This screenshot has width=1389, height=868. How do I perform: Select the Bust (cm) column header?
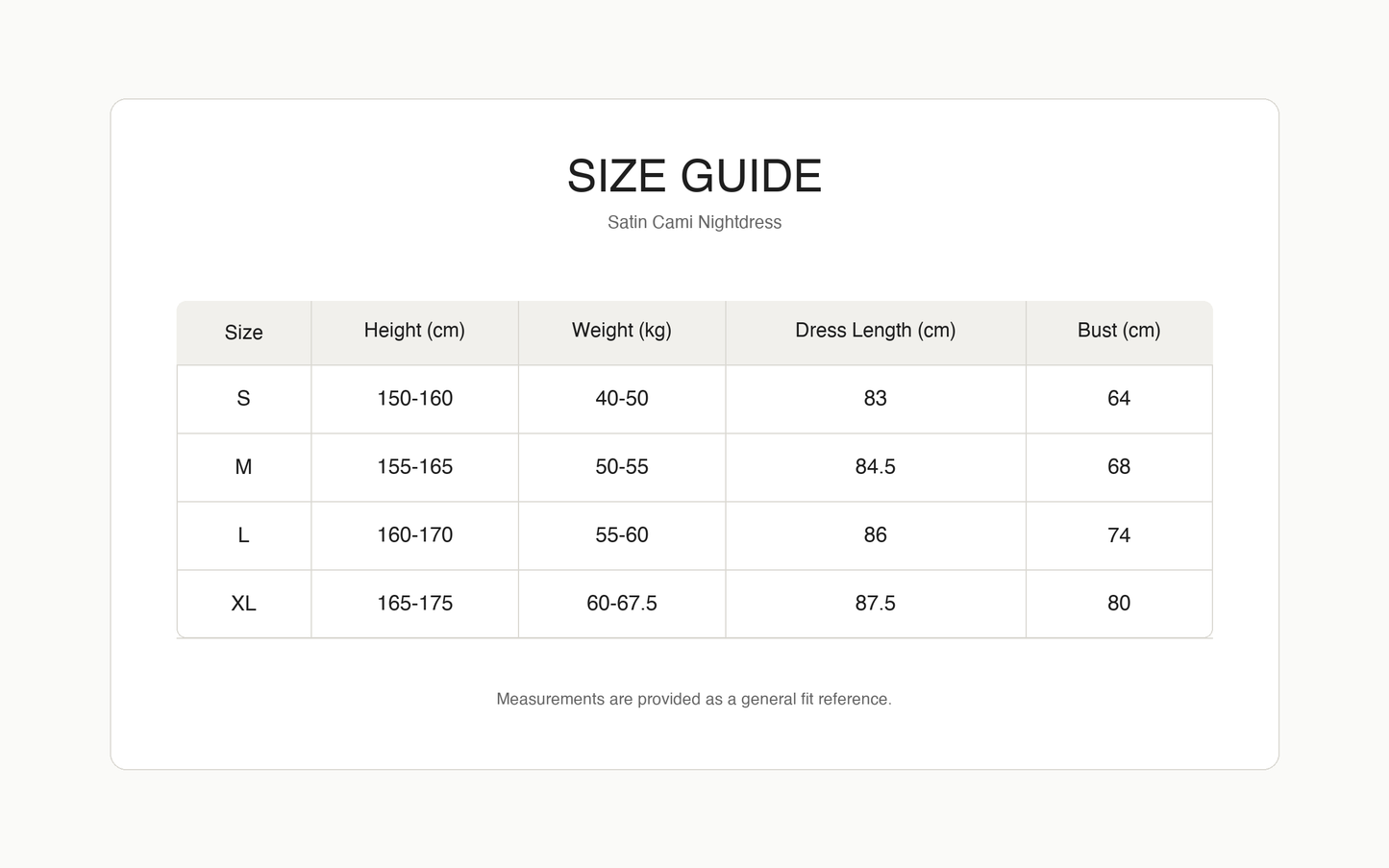pyautogui.click(x=1119, y=331)
